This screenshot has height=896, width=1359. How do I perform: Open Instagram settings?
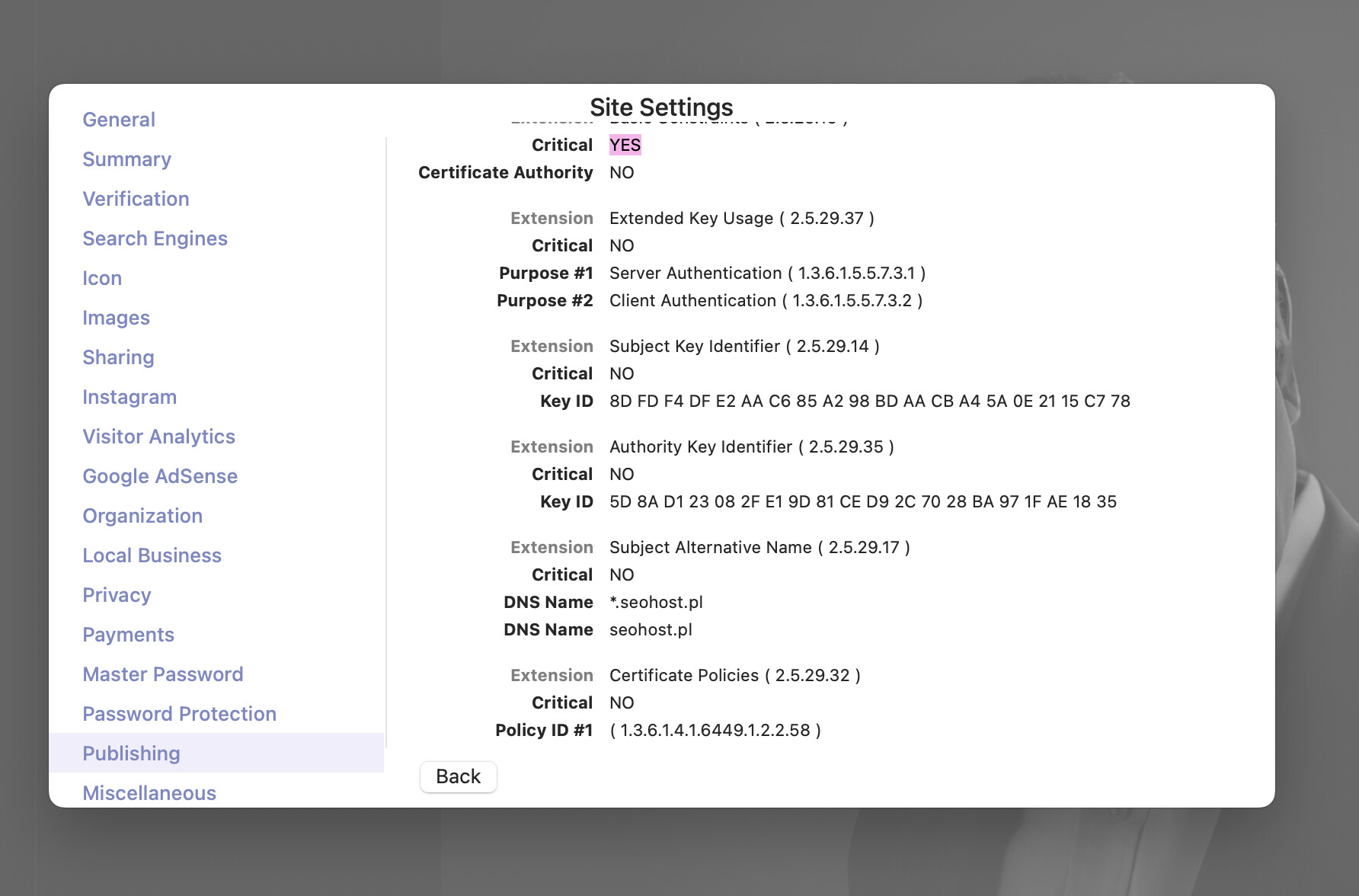130,397
